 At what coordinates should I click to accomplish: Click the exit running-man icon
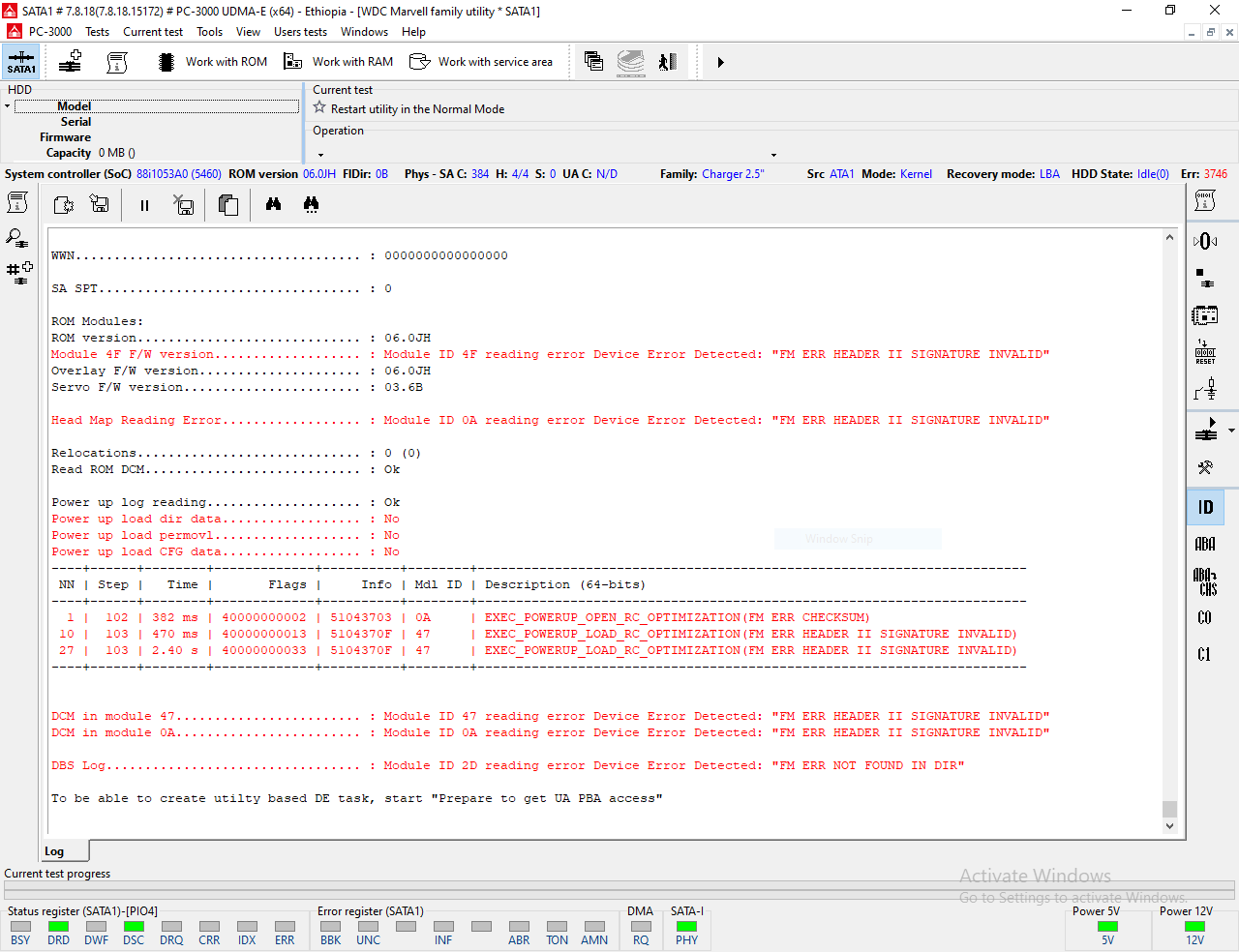click(x=668, y=62)
